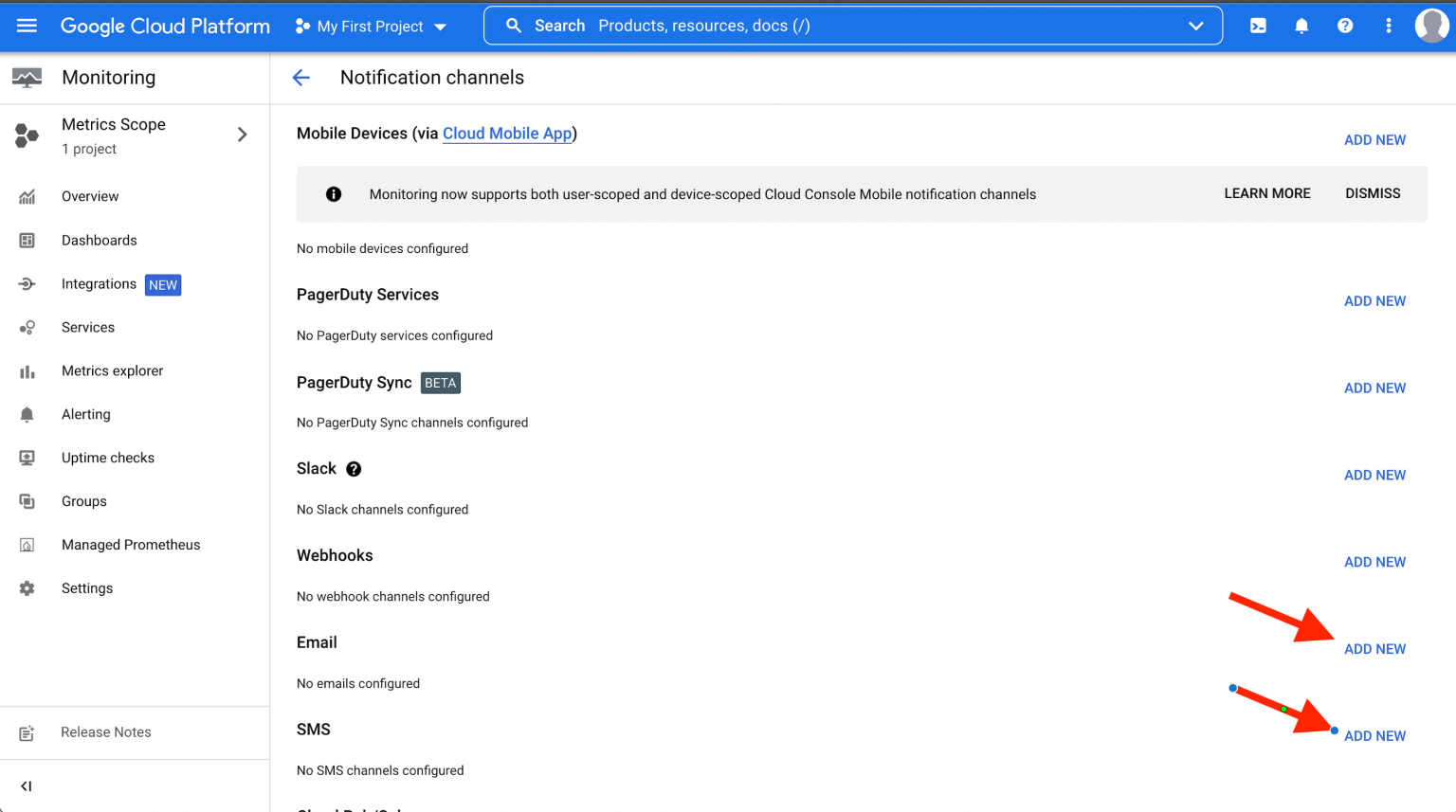1456x812 pixels.
Task: Click the search products input field
Action: point(853,26)
